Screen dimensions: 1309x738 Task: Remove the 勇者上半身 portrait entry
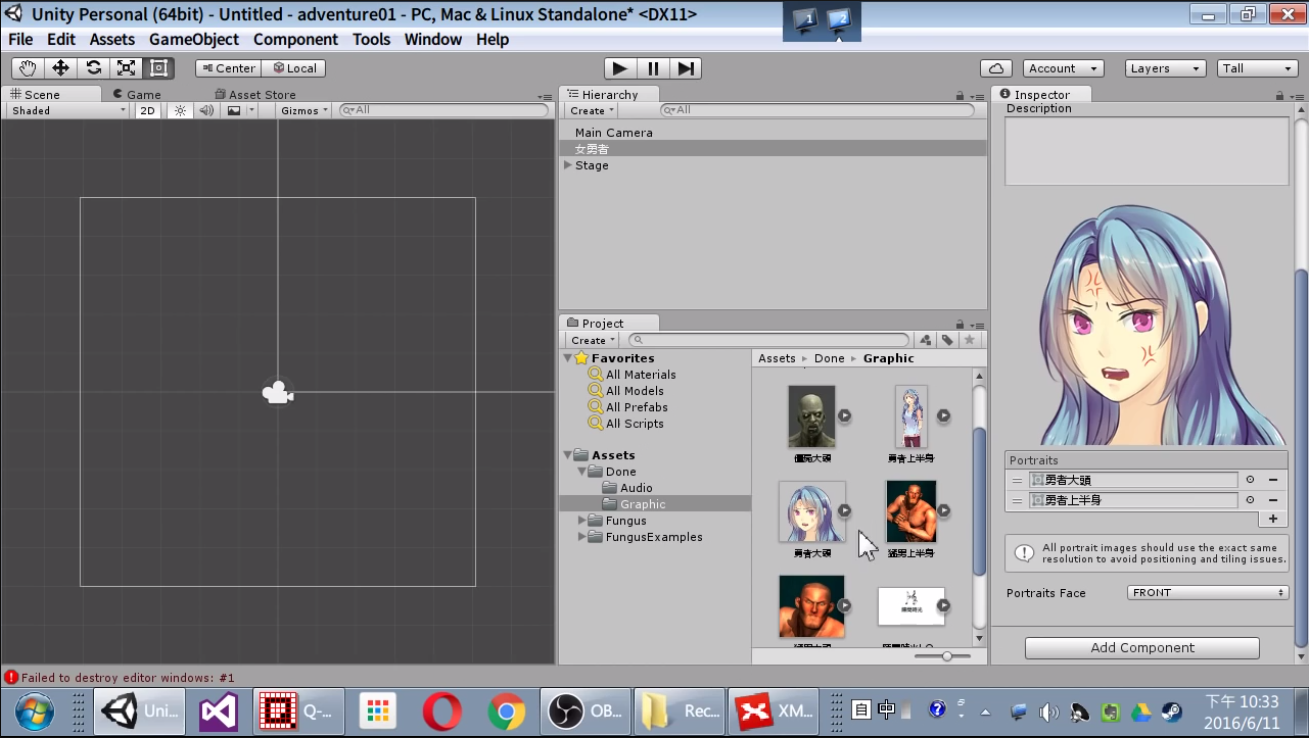pyautogui.click(x=1274, y=500)
